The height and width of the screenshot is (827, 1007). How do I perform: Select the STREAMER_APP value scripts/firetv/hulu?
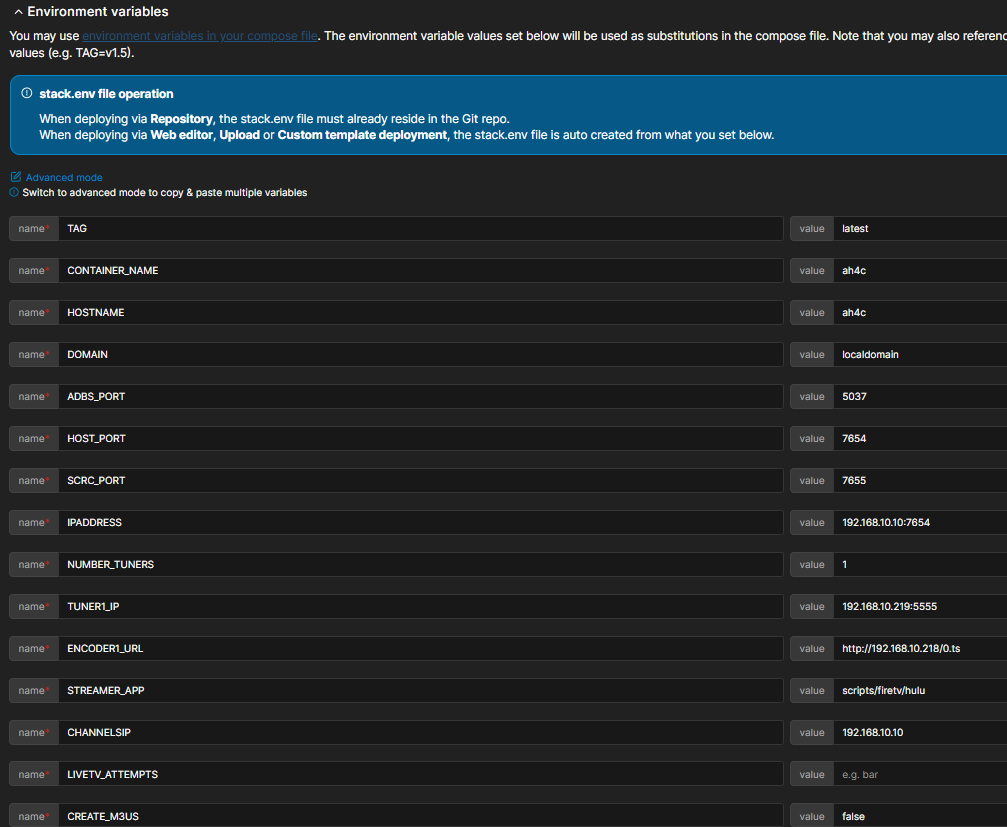[920, 691]
